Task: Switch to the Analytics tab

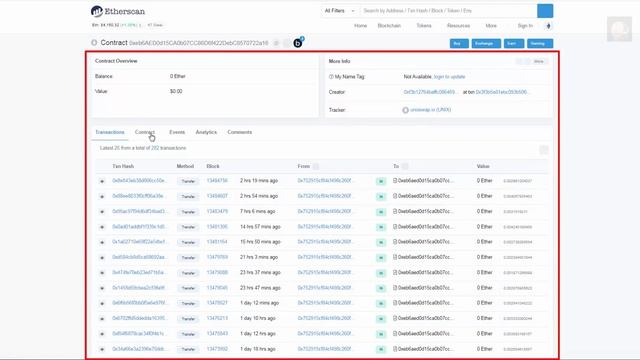Action: (206, 132)
